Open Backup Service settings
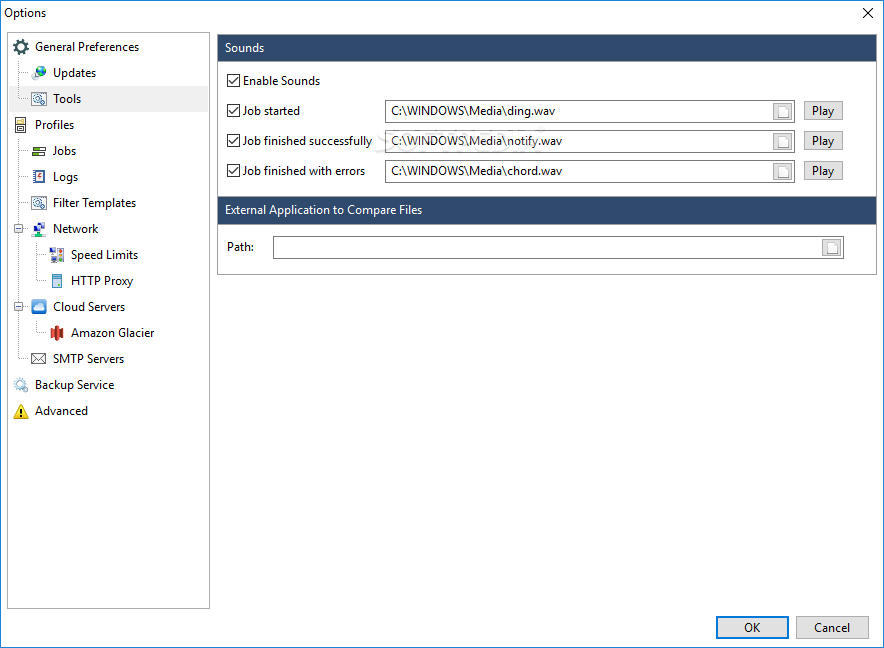Screen dimensions: 884x648 [x=74, y=385]
